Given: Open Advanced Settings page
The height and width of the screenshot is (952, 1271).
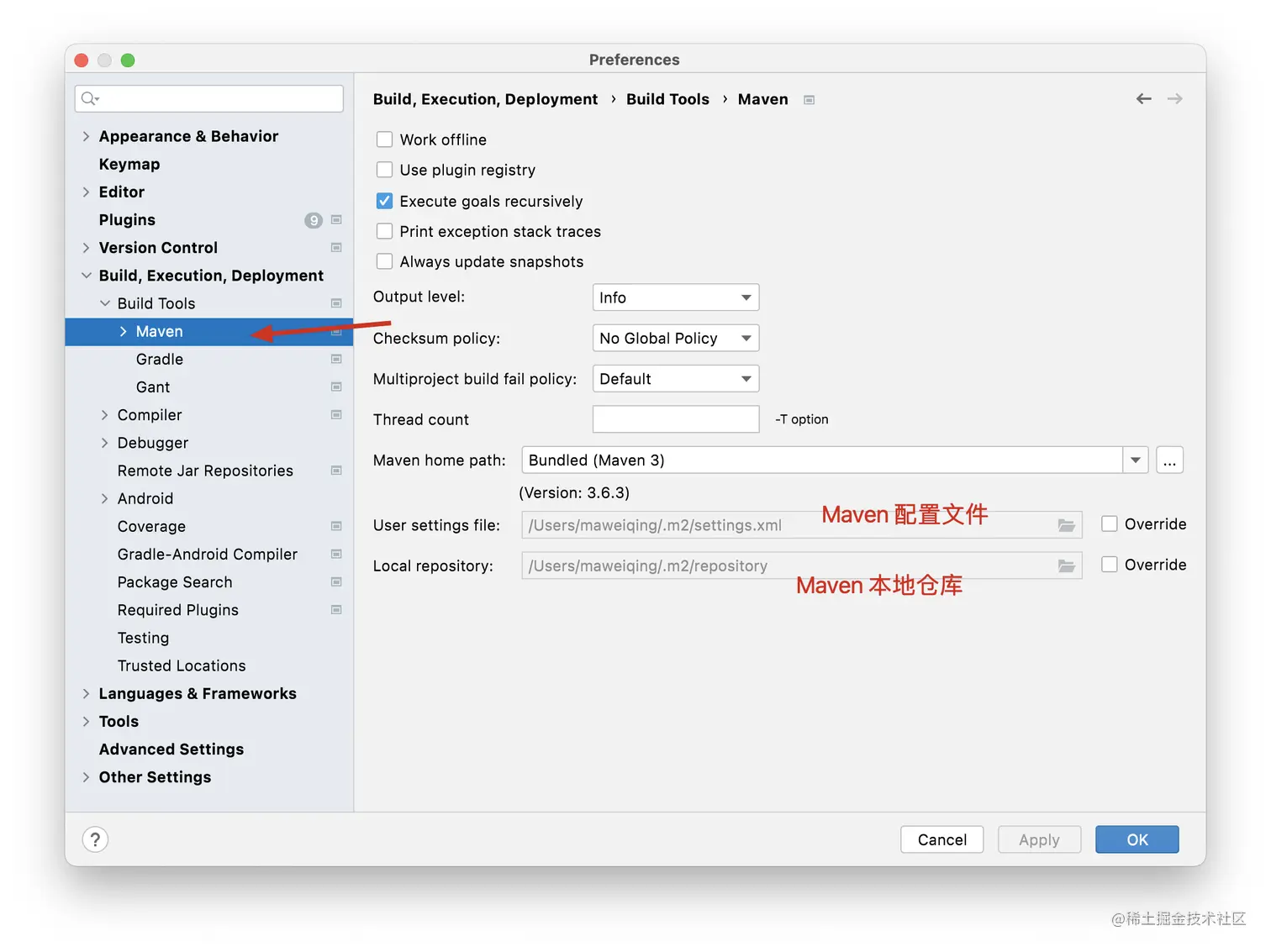Looking at the screenshot, I should click(171, 749).
